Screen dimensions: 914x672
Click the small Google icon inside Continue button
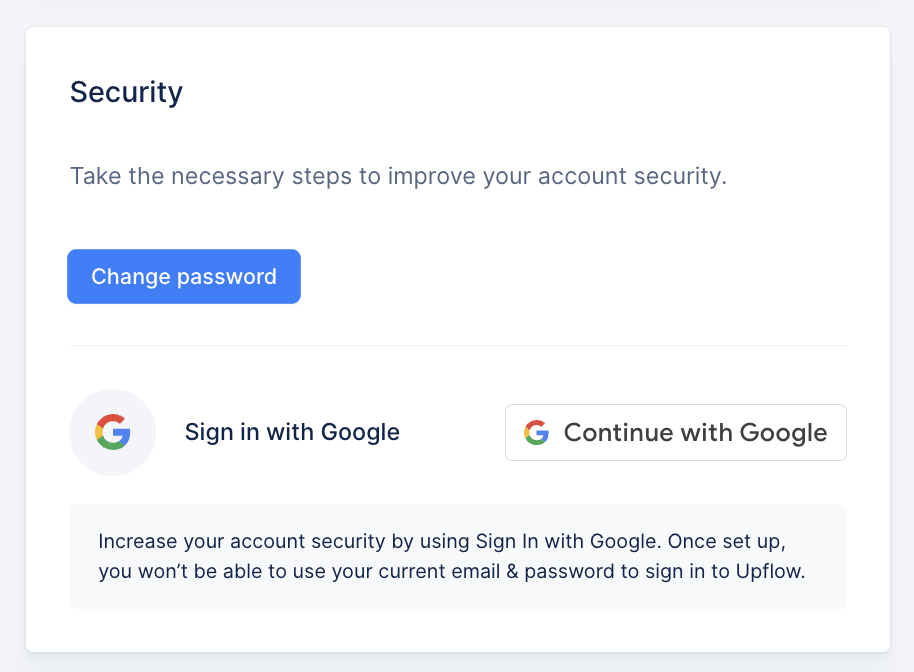tap(536, 432)
